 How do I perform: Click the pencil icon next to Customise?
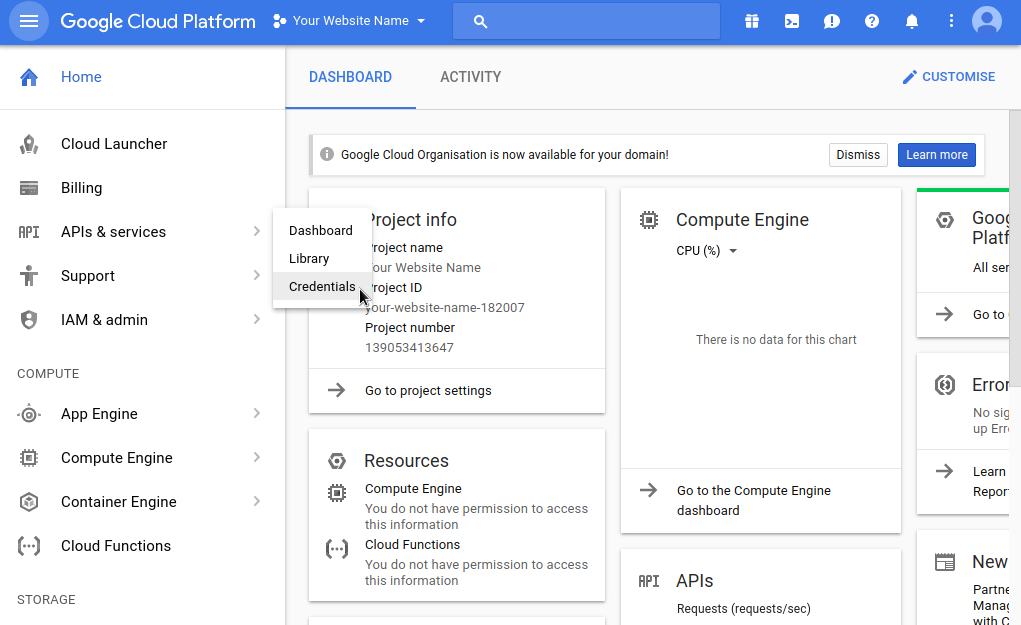910,77
